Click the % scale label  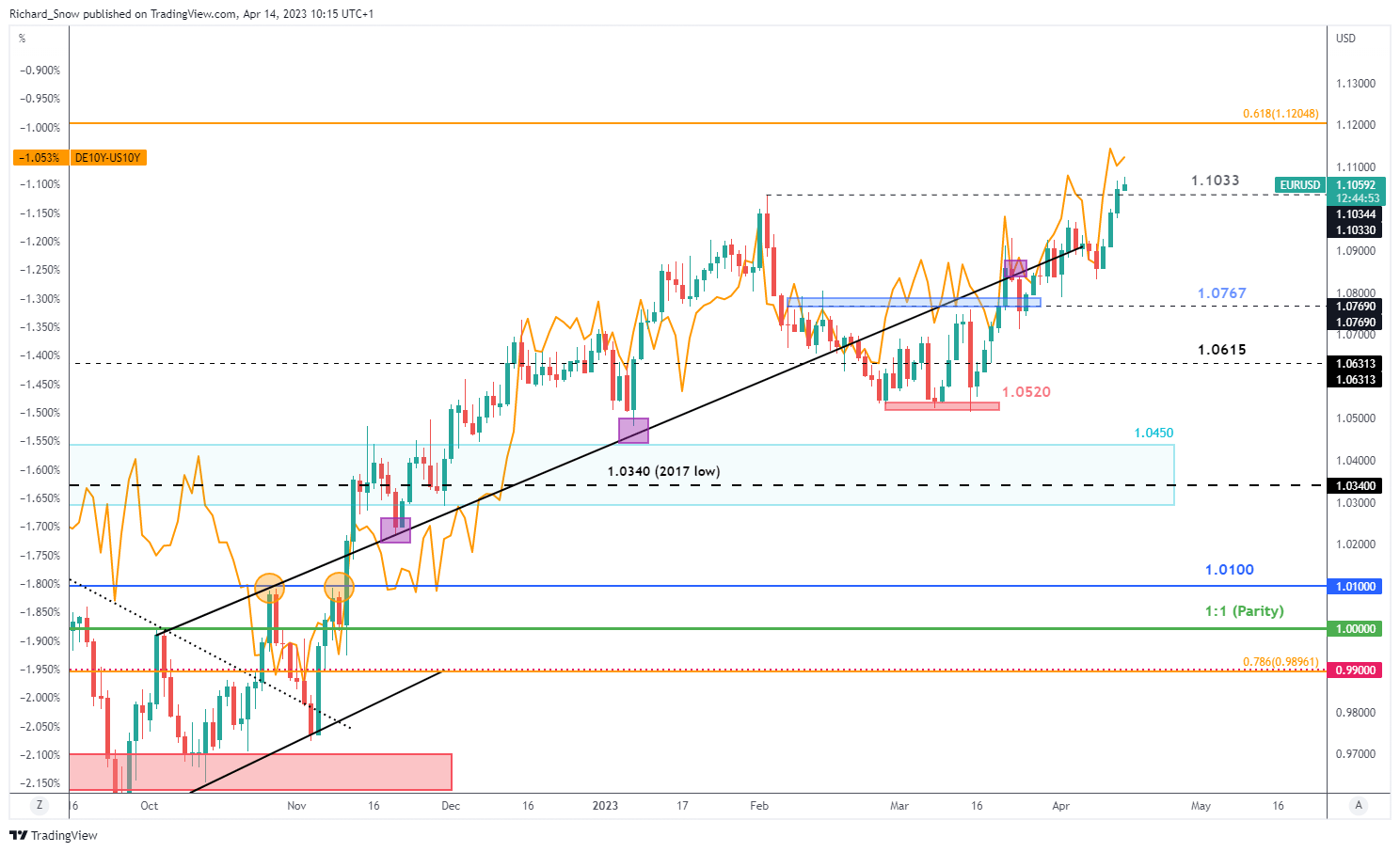[23, 39]
